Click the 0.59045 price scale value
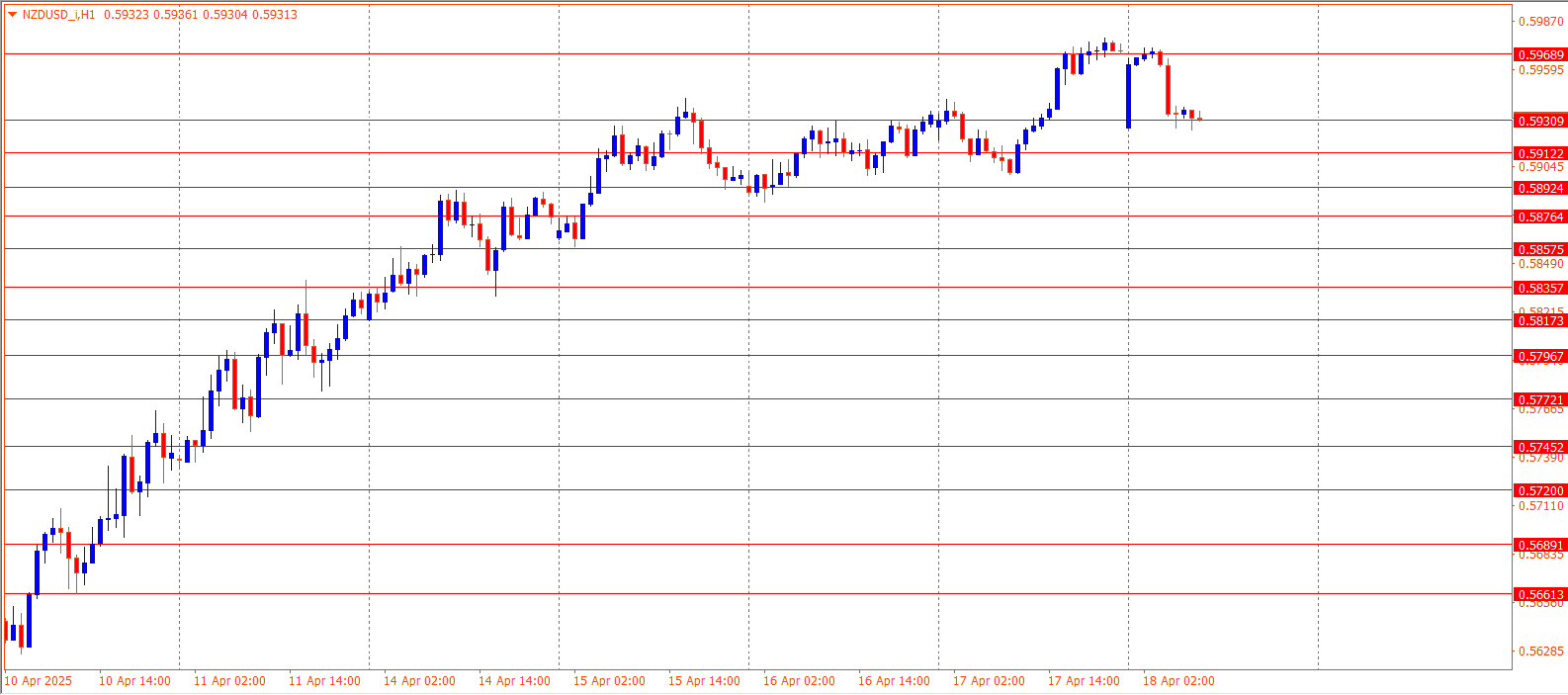The height and width of the screenshot is (695, 1568). point(1541,166)
